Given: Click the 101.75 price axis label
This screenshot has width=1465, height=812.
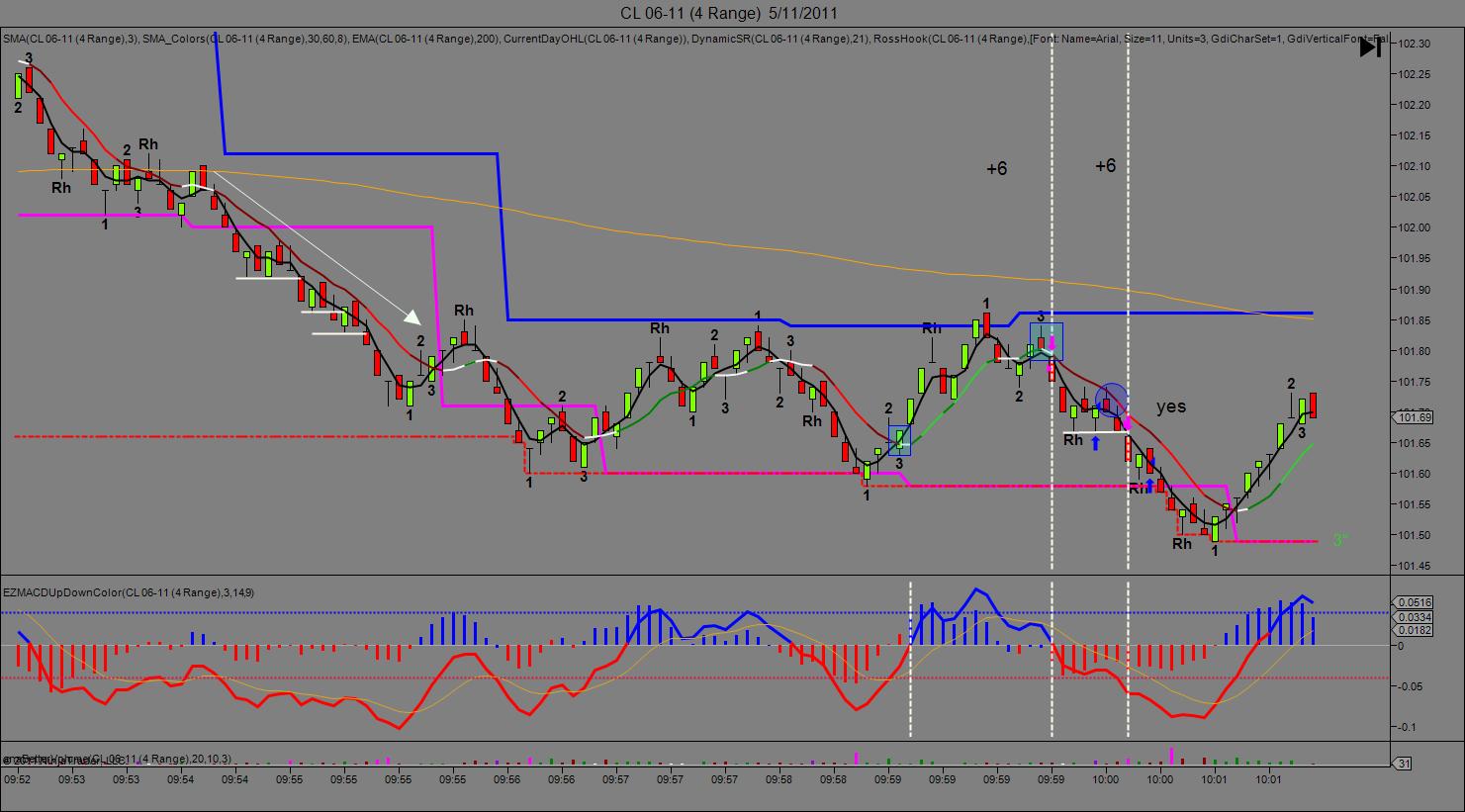Looking at the screenshot, I should pyautogui.click(x=1416, y=382).
